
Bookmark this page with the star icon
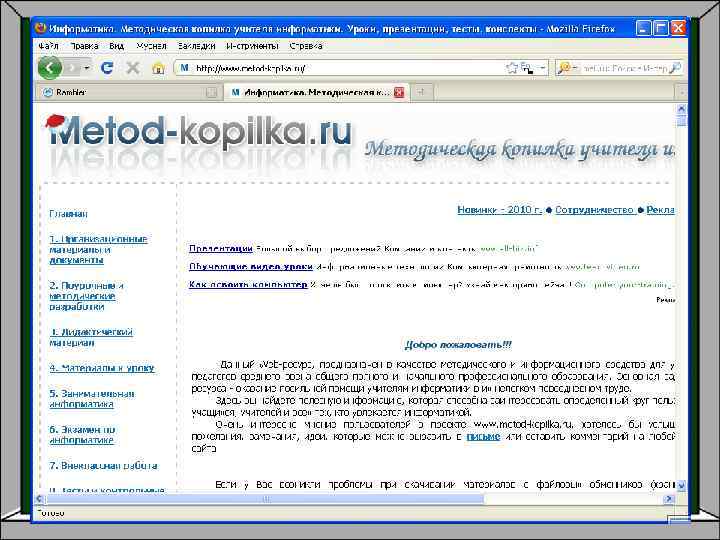click(x=512, y=68)
